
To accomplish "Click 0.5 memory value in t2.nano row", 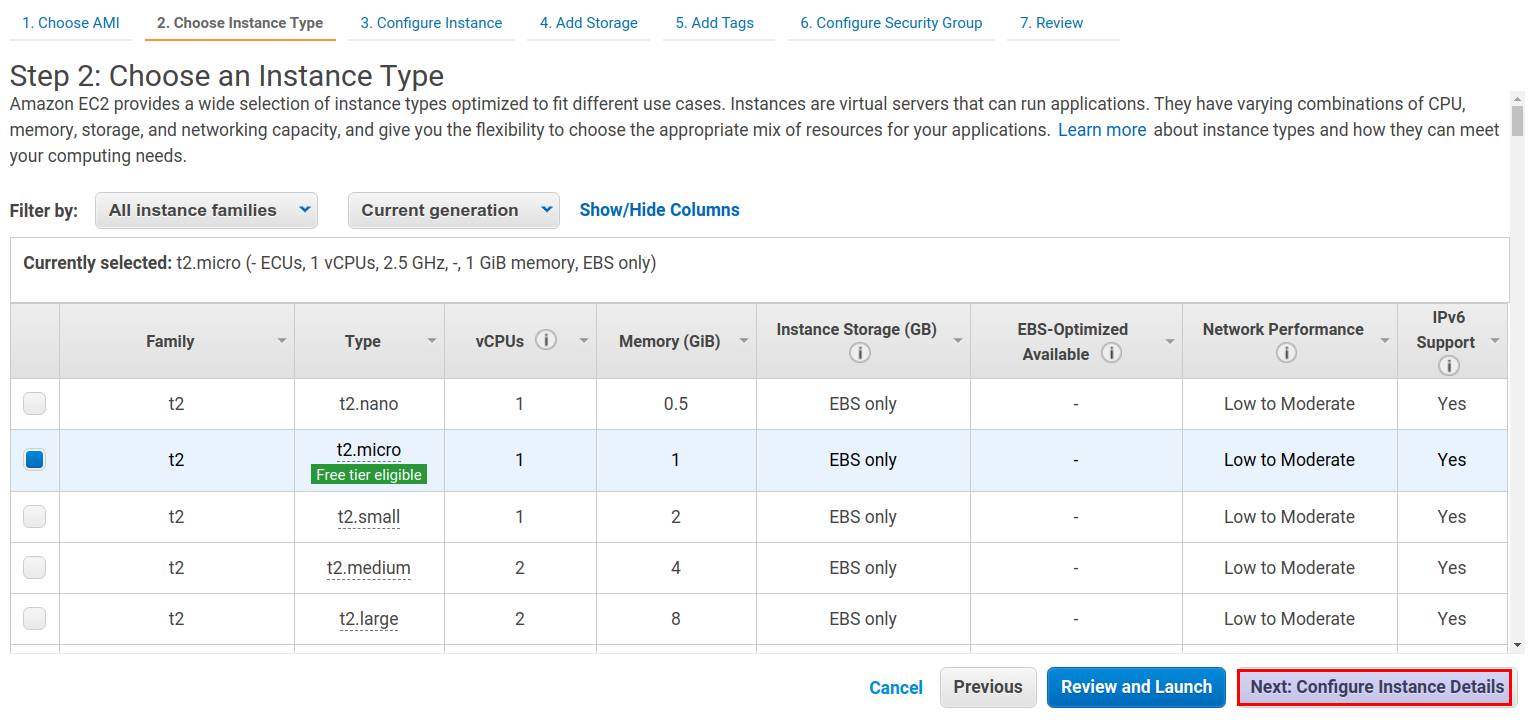I will point(676,404).
